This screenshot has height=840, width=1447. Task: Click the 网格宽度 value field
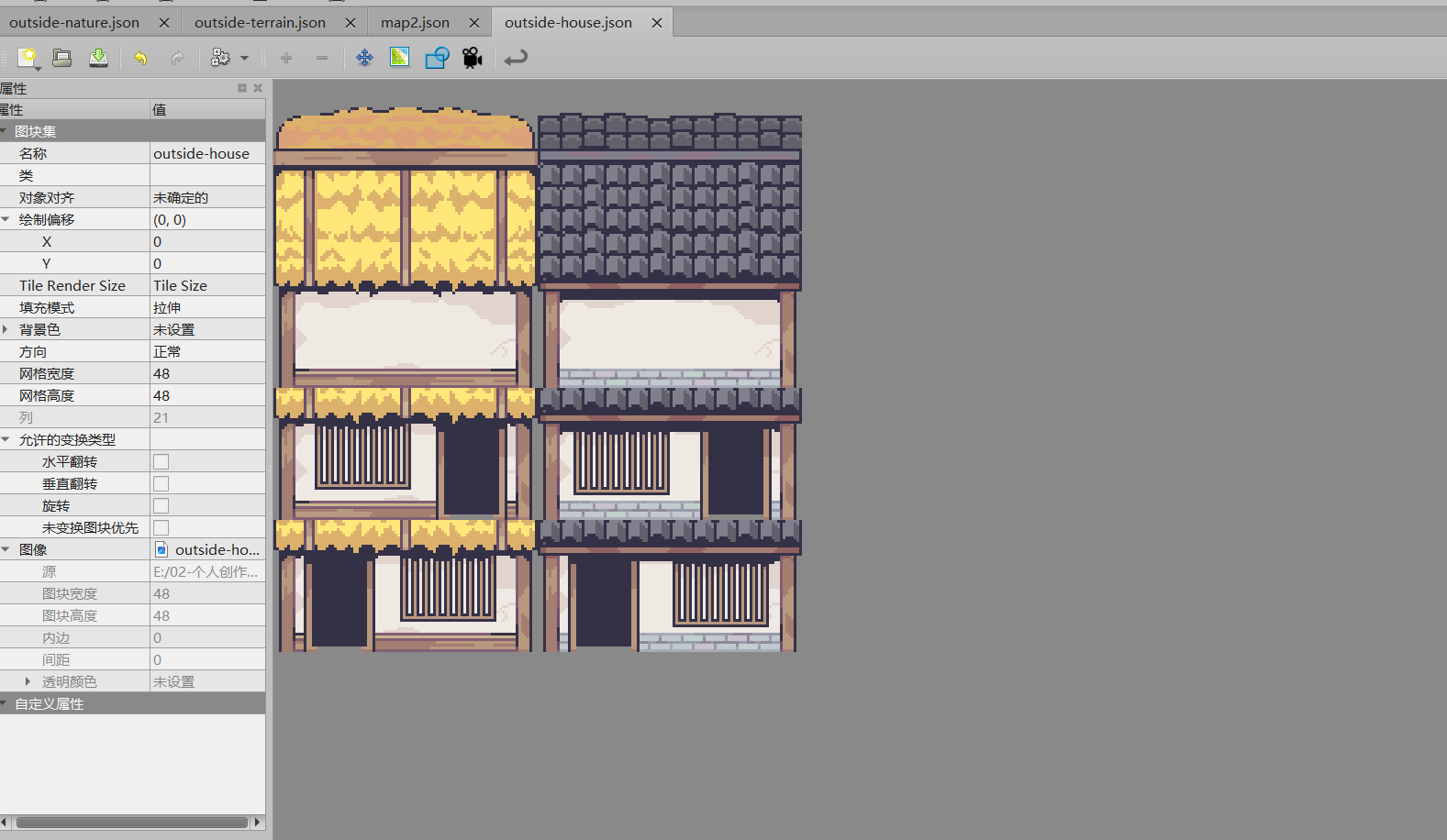tap(207, 374)
